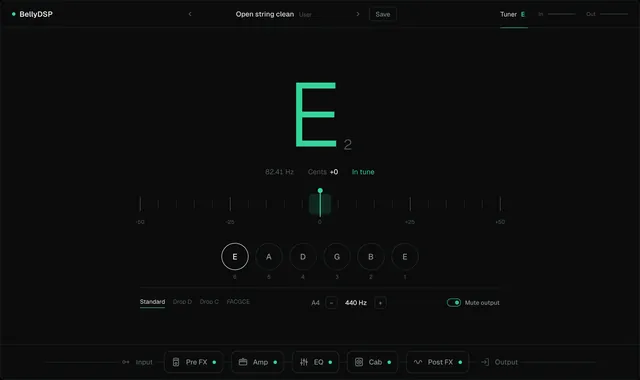
Task: Click the EQ sliders icon
Action: pyautogui.click(x=304, y=362)
